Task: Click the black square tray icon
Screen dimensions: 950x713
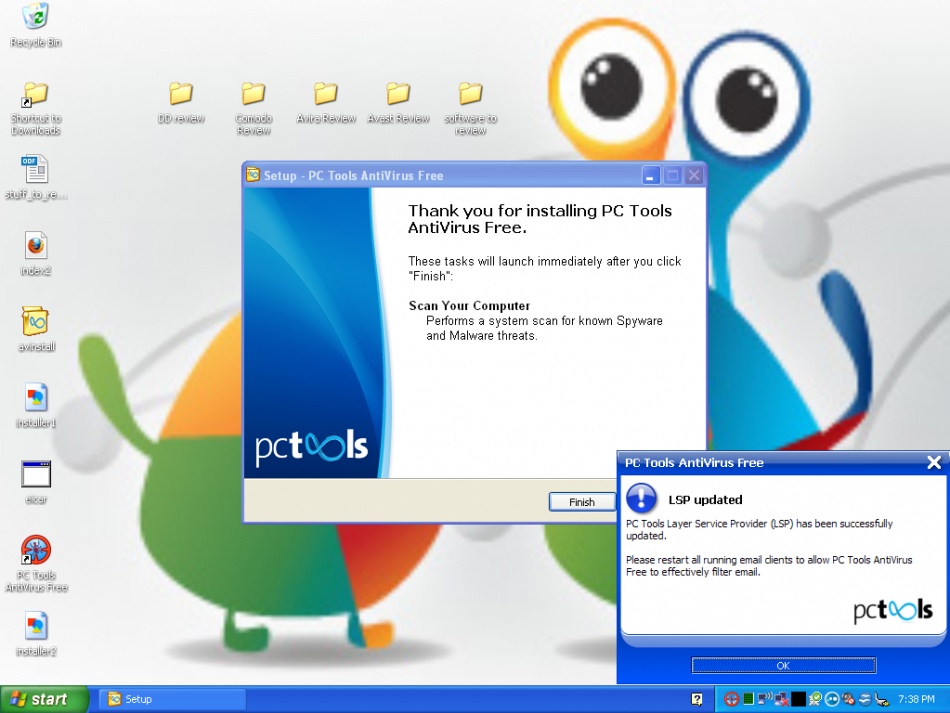Action: tap(799, 700)
